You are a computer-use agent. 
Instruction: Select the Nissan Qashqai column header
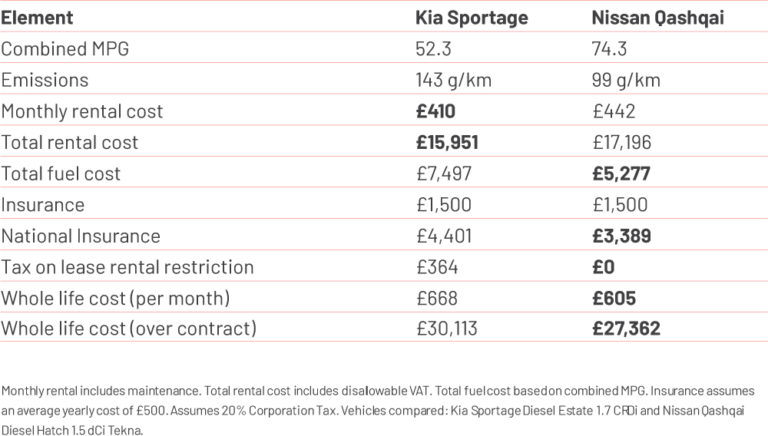[654, 18]
